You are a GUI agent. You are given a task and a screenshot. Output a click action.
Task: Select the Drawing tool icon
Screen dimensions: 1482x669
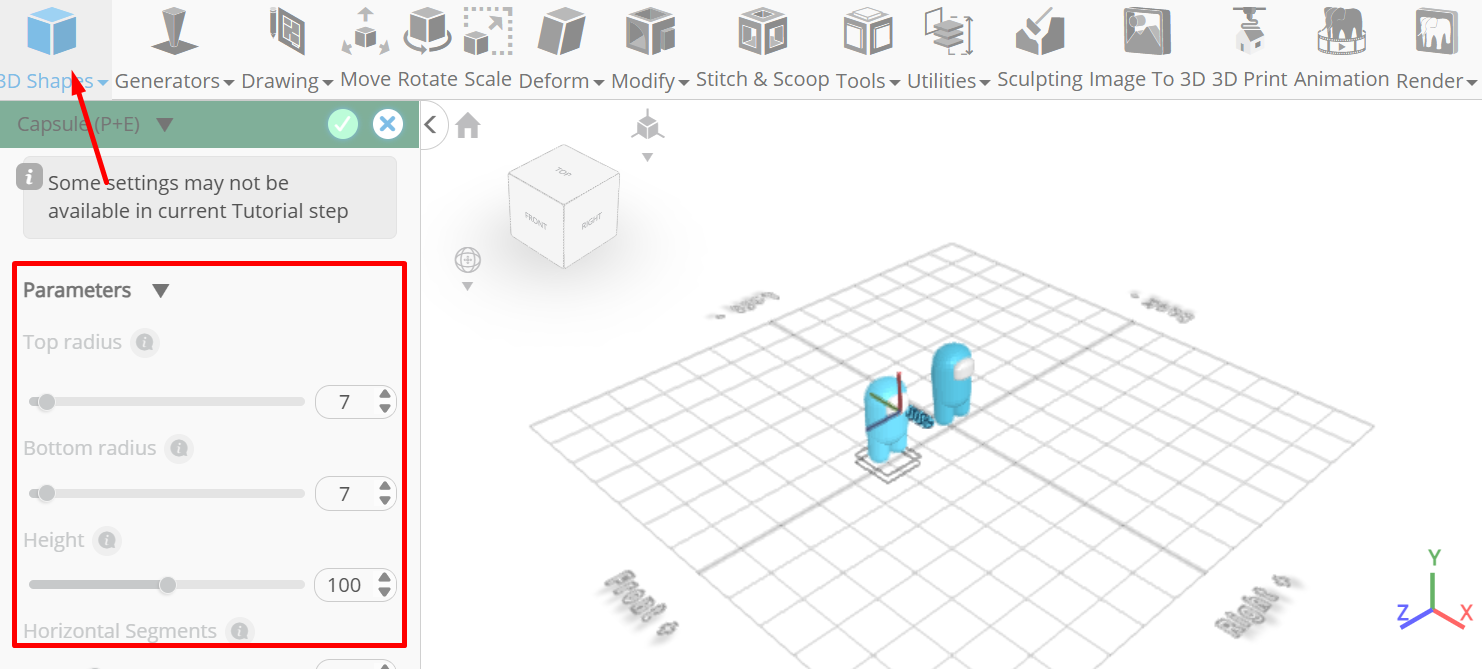click(x=286, y=30)
